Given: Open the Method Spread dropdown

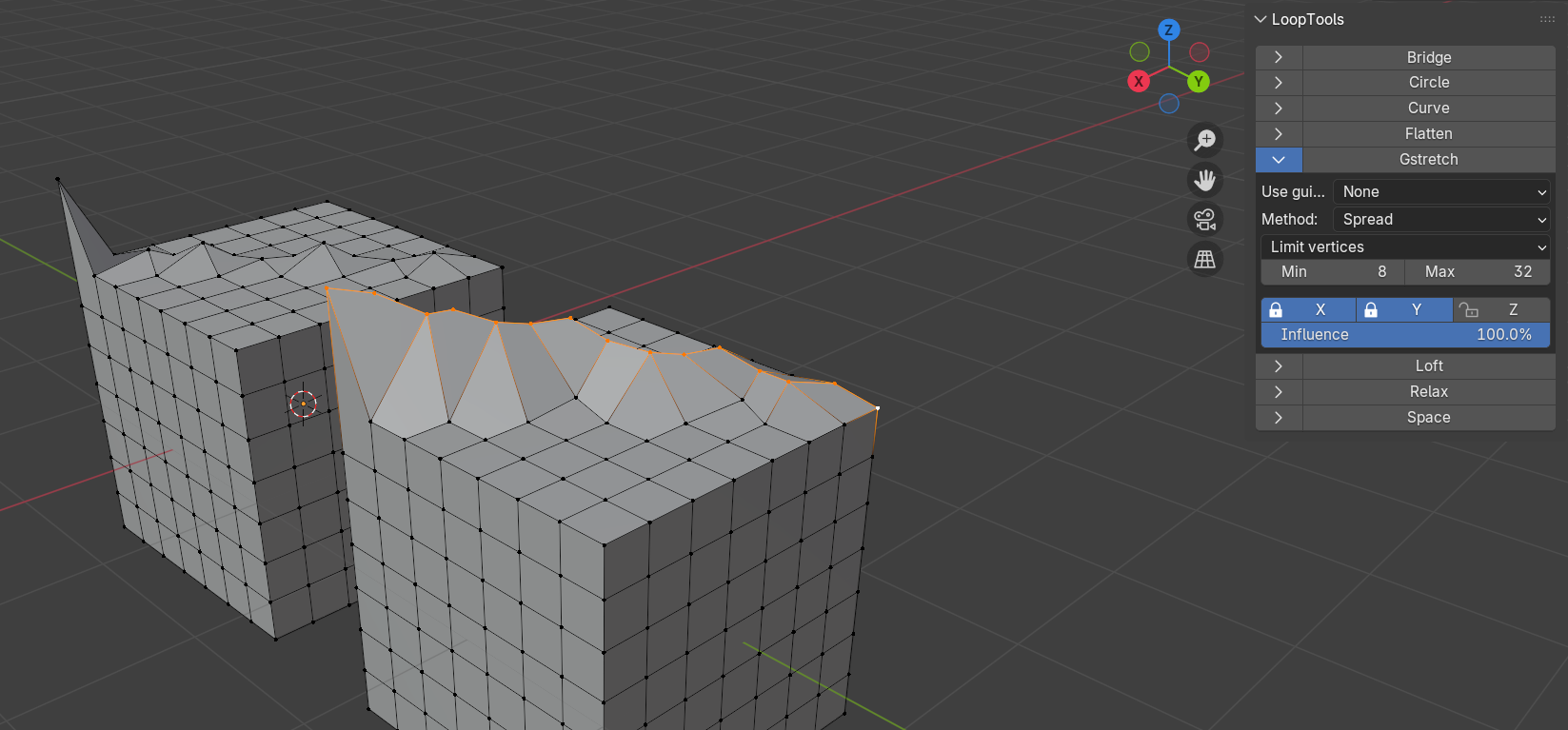Looking at the screenshot, I should [1442, 219].
